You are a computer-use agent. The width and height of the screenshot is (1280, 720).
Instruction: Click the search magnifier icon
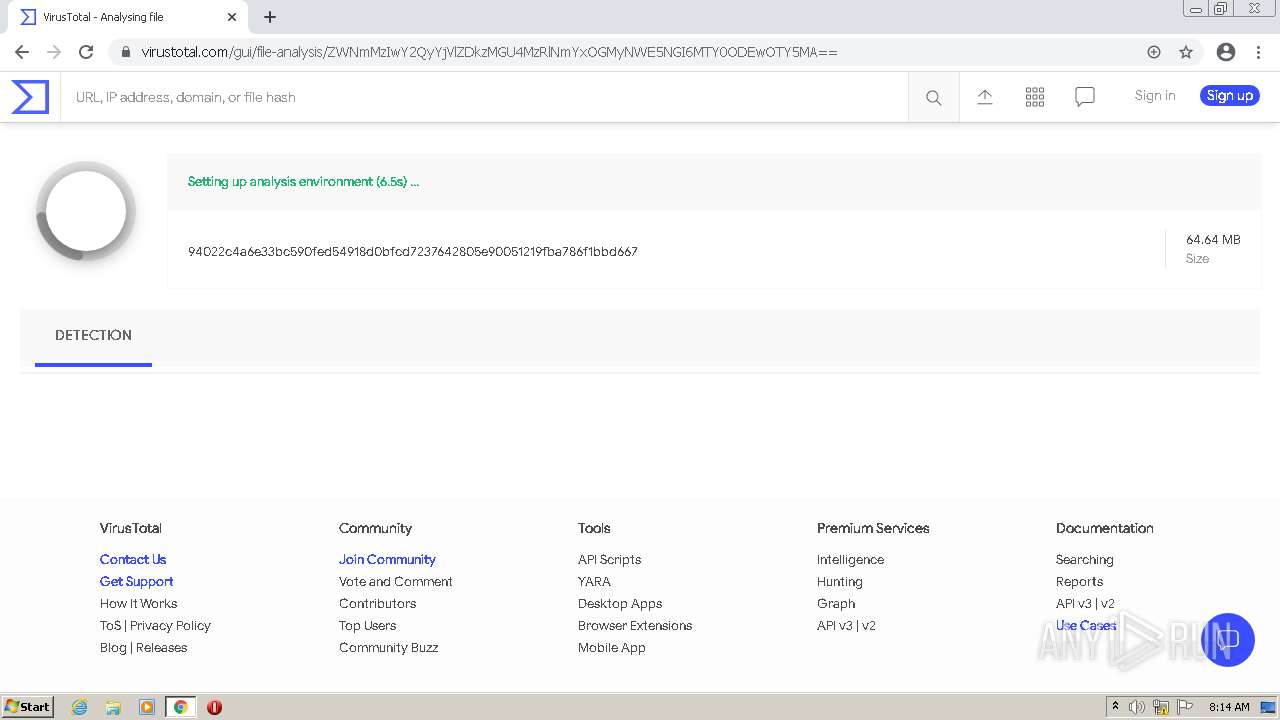933,97
